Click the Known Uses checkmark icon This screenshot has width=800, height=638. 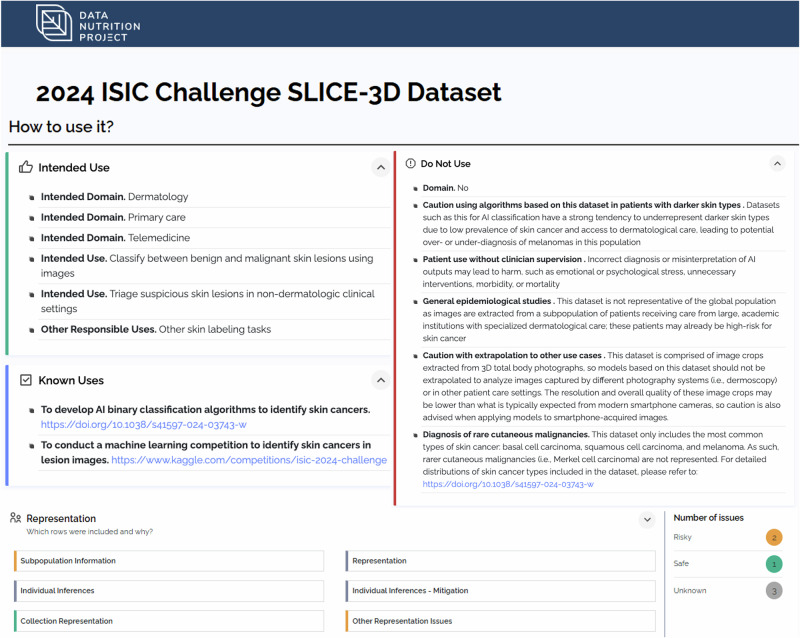coord(26,380)
